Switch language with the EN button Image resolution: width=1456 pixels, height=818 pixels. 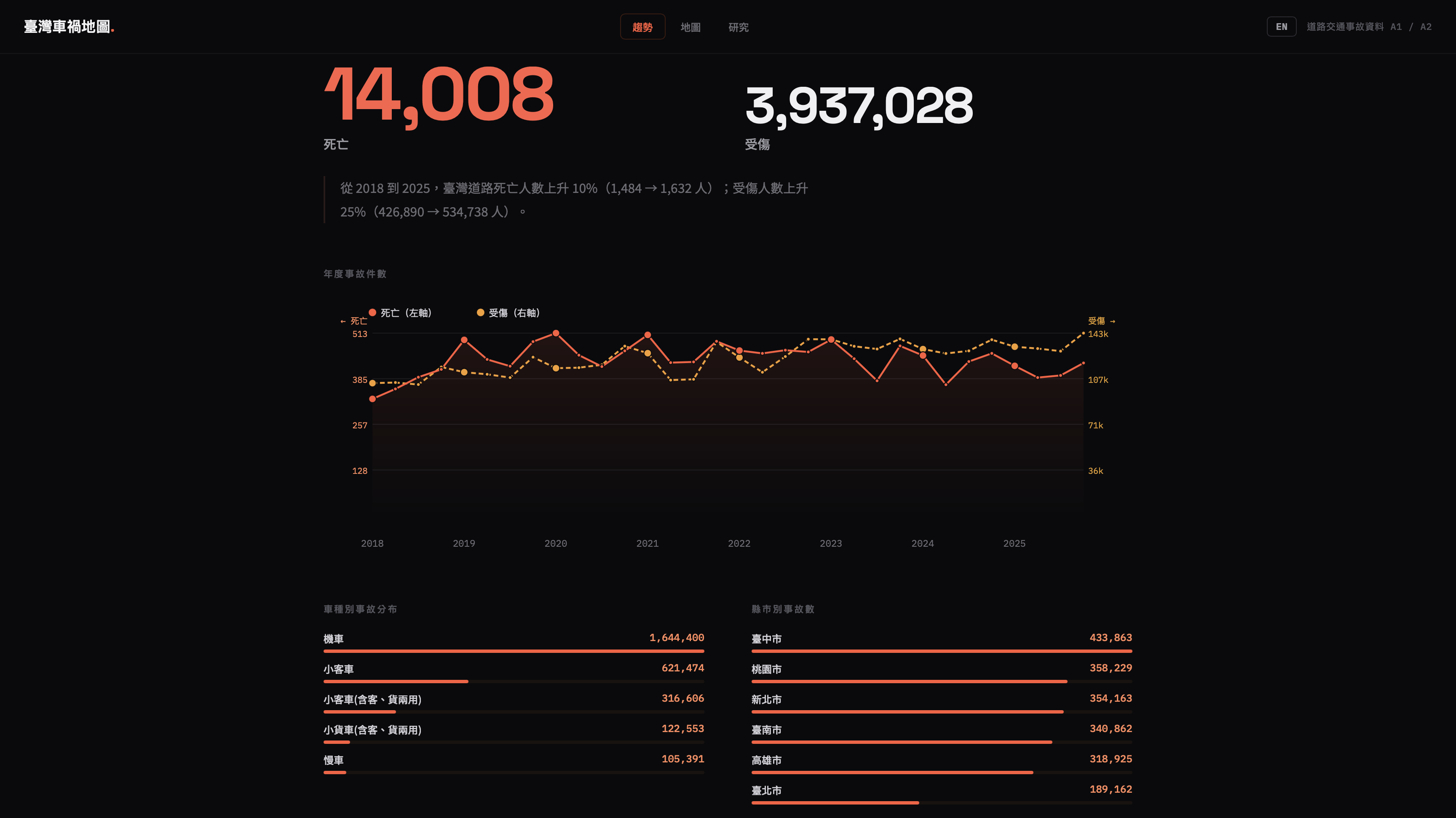[1281, 27]
